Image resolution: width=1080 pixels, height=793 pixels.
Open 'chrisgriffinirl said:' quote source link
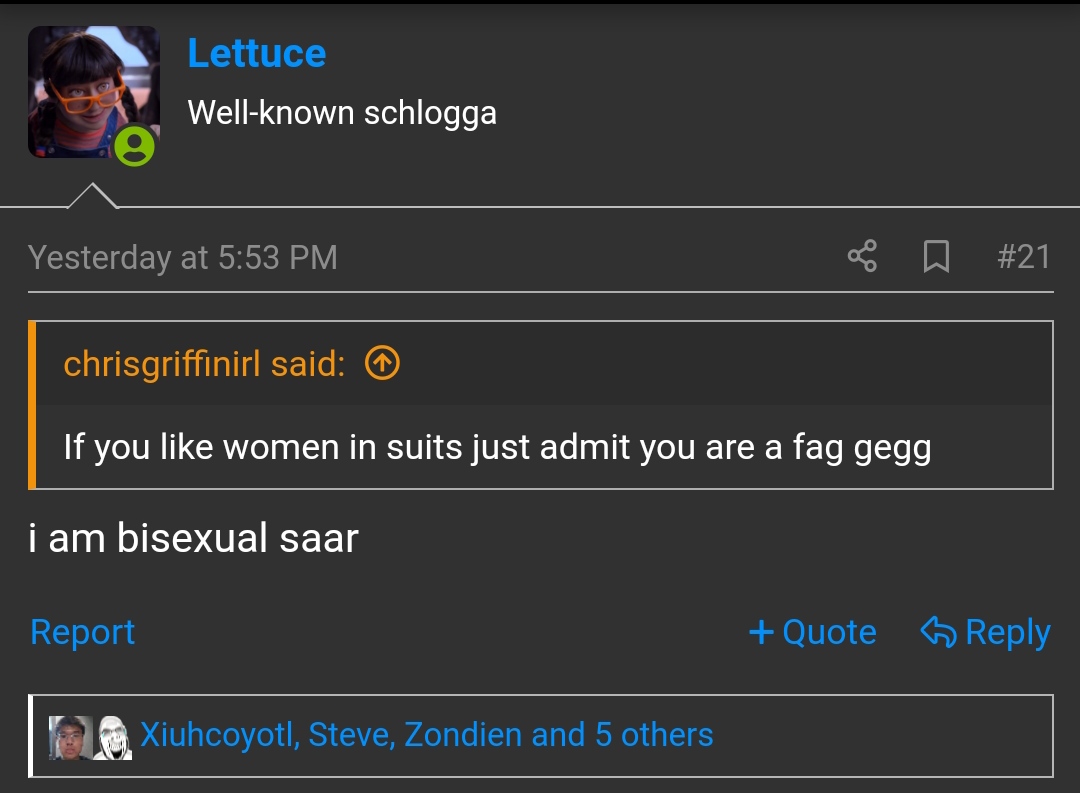pyautogui.click(x=205, y=363)
